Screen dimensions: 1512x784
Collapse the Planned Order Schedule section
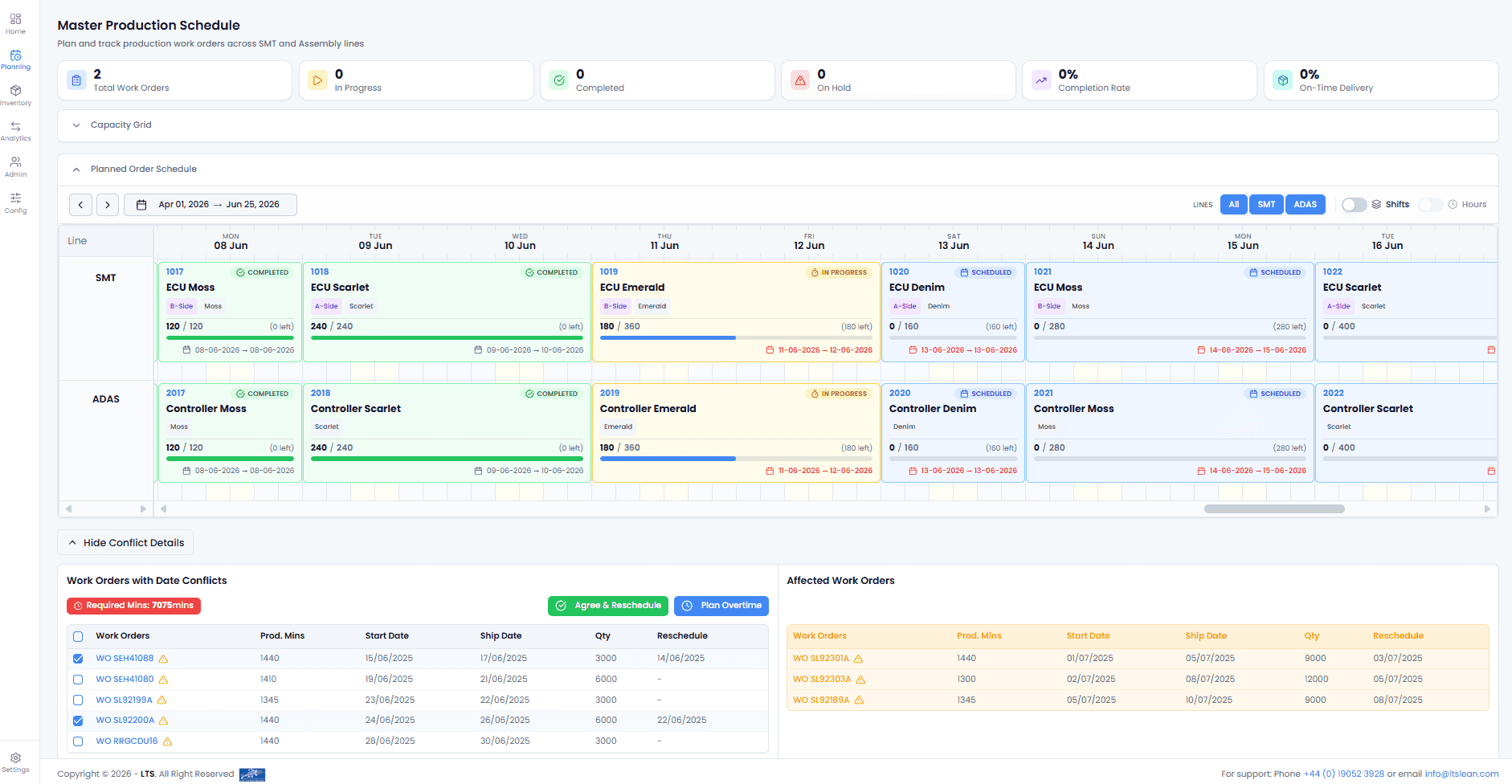778,169
